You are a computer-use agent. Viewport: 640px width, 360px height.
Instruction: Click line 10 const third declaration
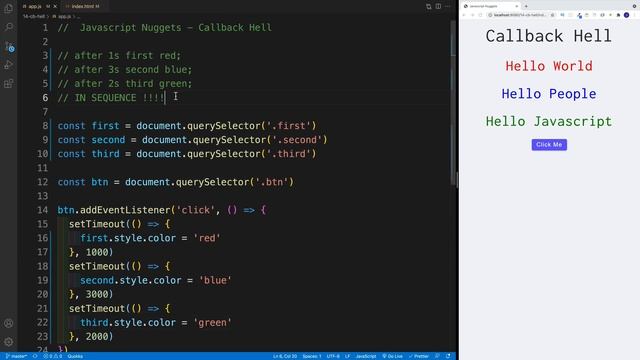[187, 154]
